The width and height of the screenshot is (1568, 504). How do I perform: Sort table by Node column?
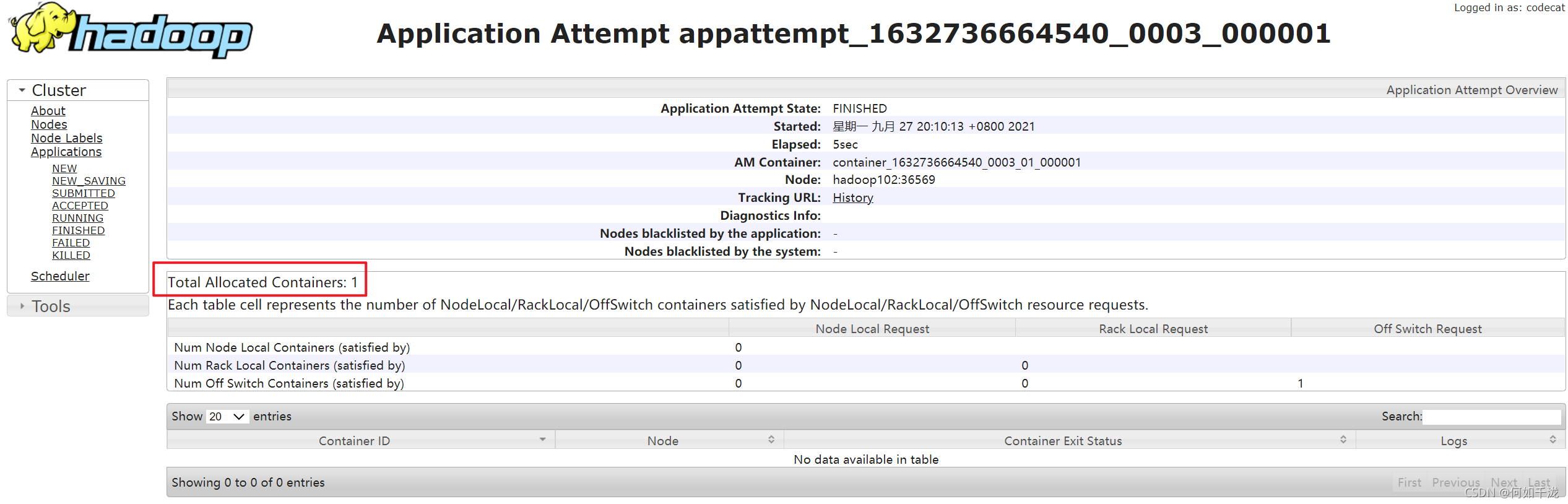pos(669,440)
